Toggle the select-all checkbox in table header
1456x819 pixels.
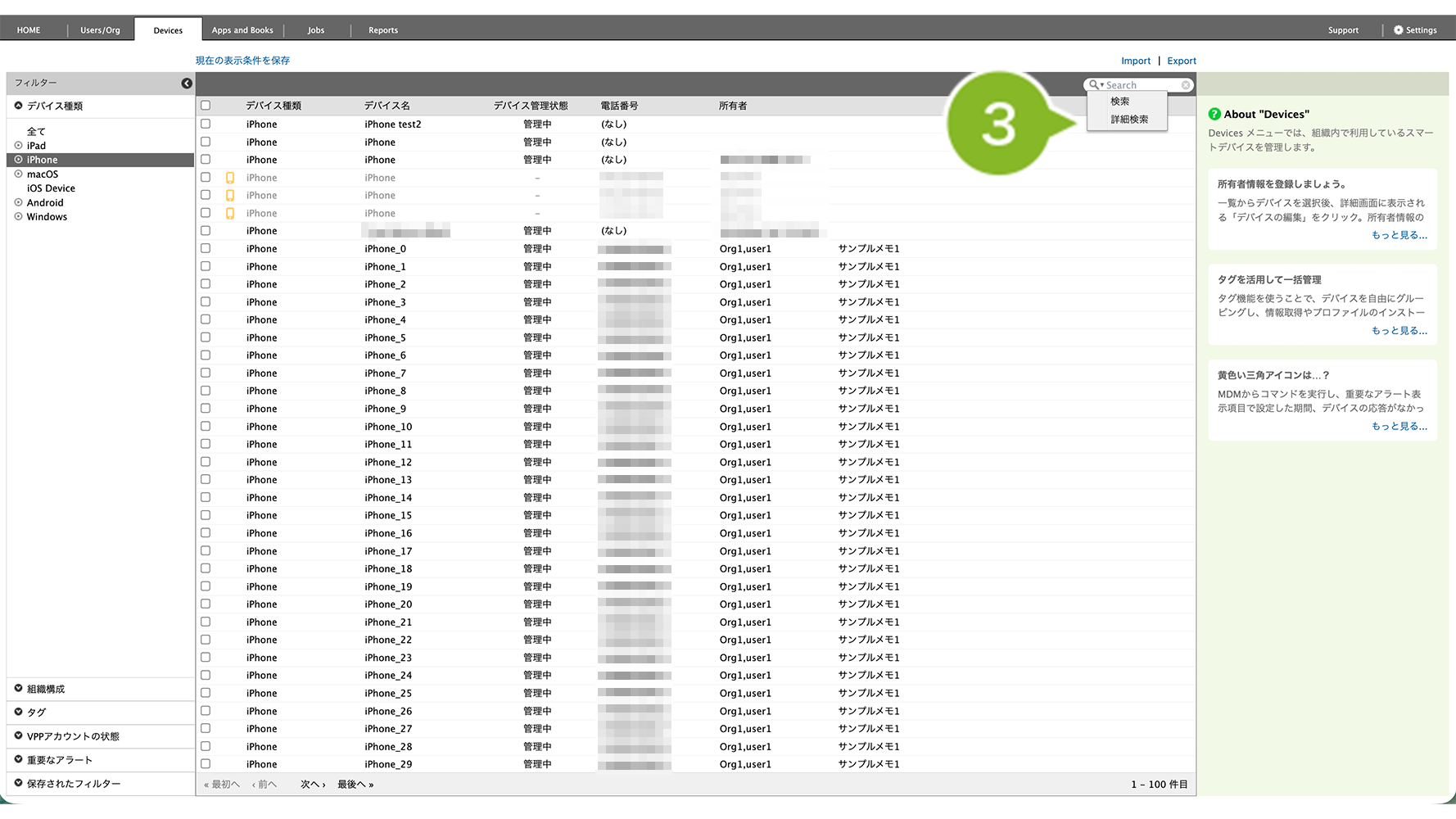coord(206,106)
